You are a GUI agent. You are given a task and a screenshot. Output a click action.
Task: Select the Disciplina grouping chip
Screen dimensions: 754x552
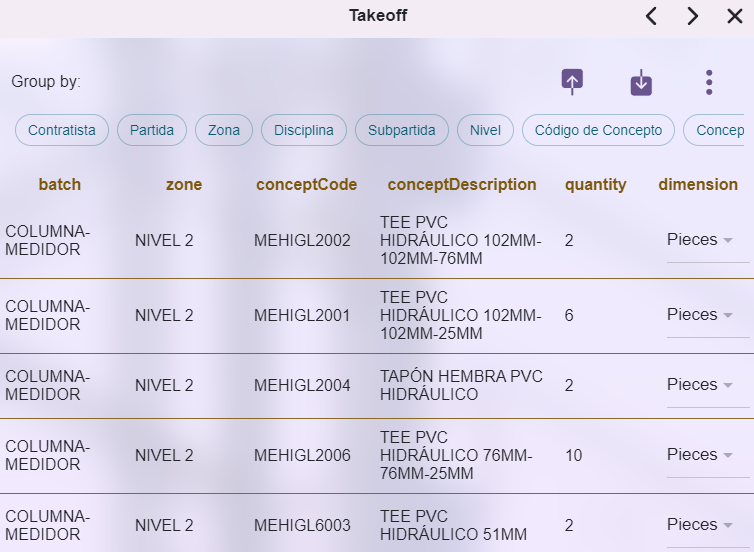[304, 130]
